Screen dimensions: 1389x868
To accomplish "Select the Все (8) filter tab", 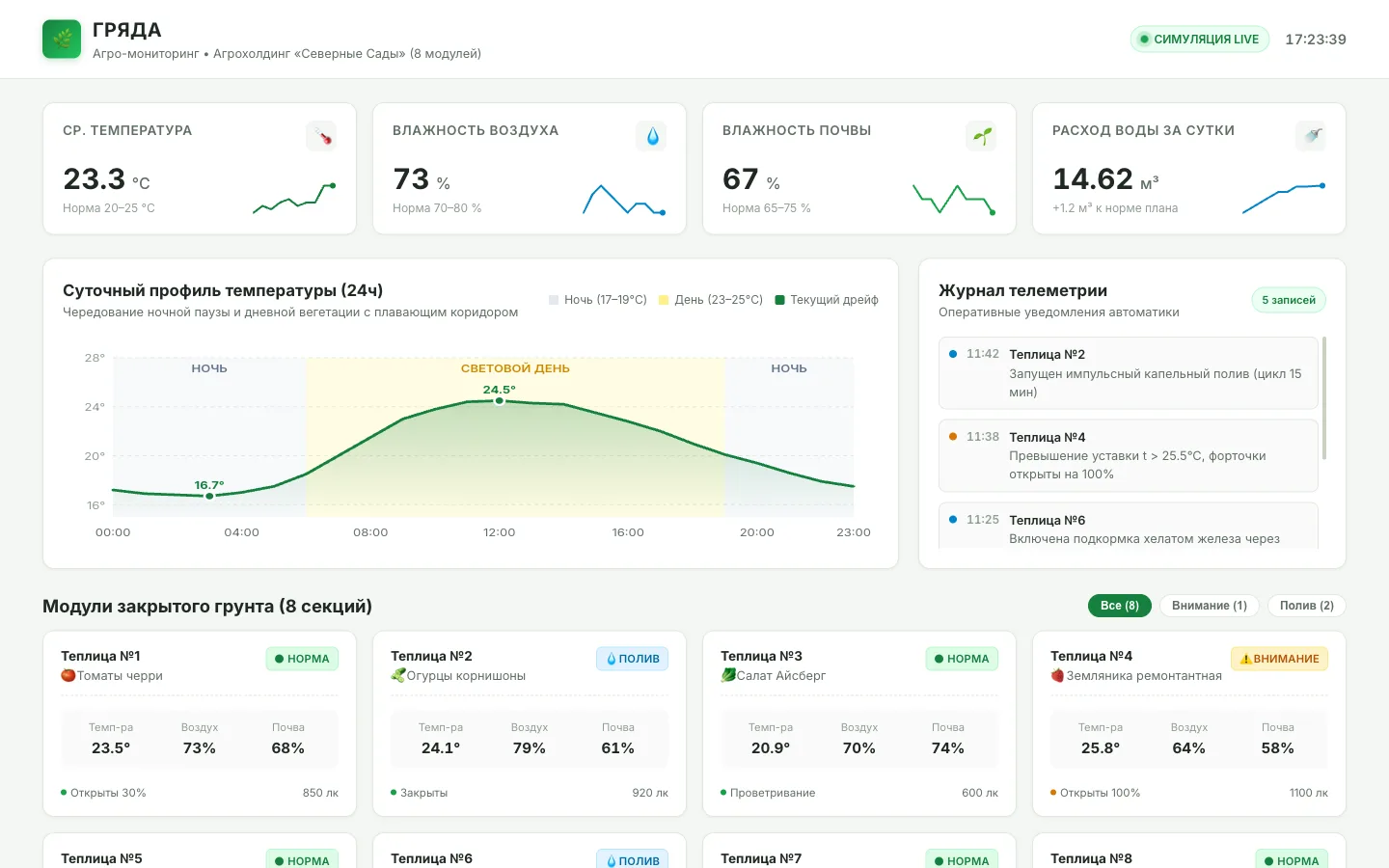I will [x=1120, y=606].
